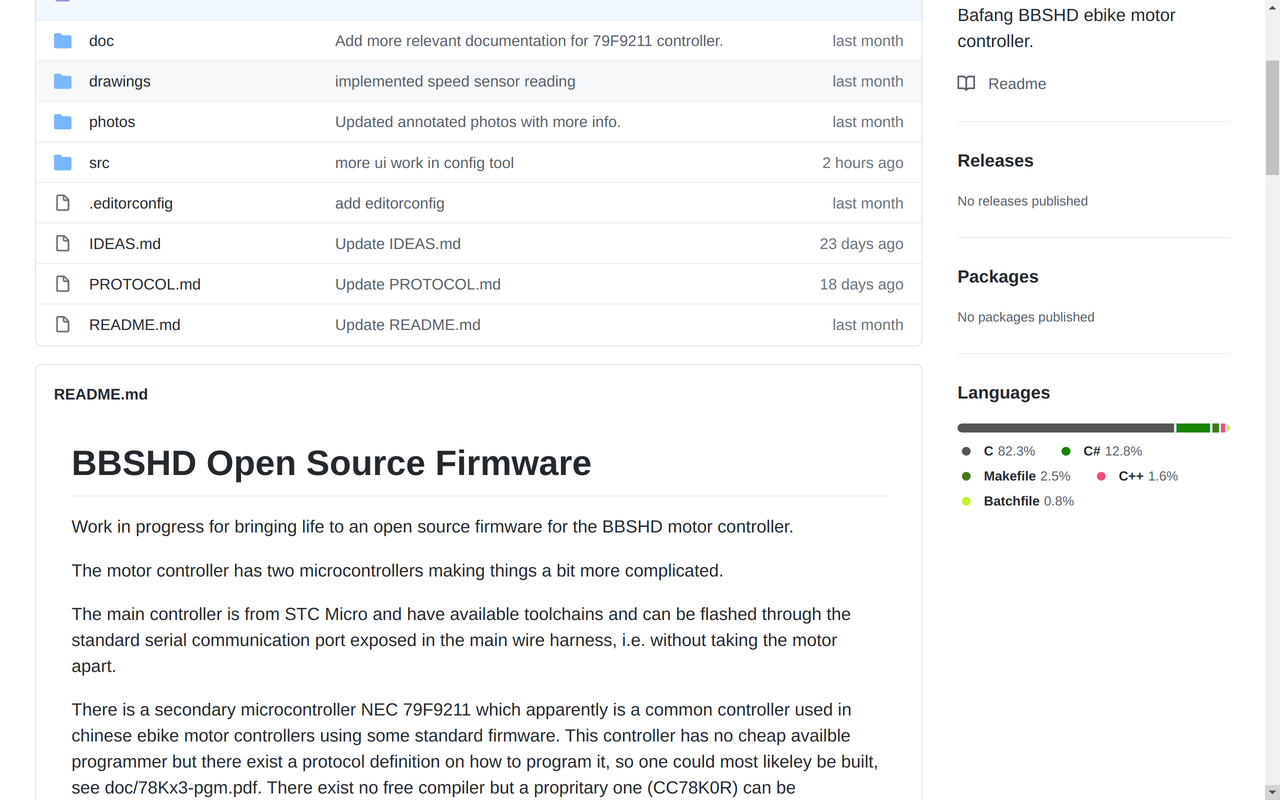
Task: Select the Makefile 2.5% language link
Action: pyautogui.click(x=1027, y=476)
